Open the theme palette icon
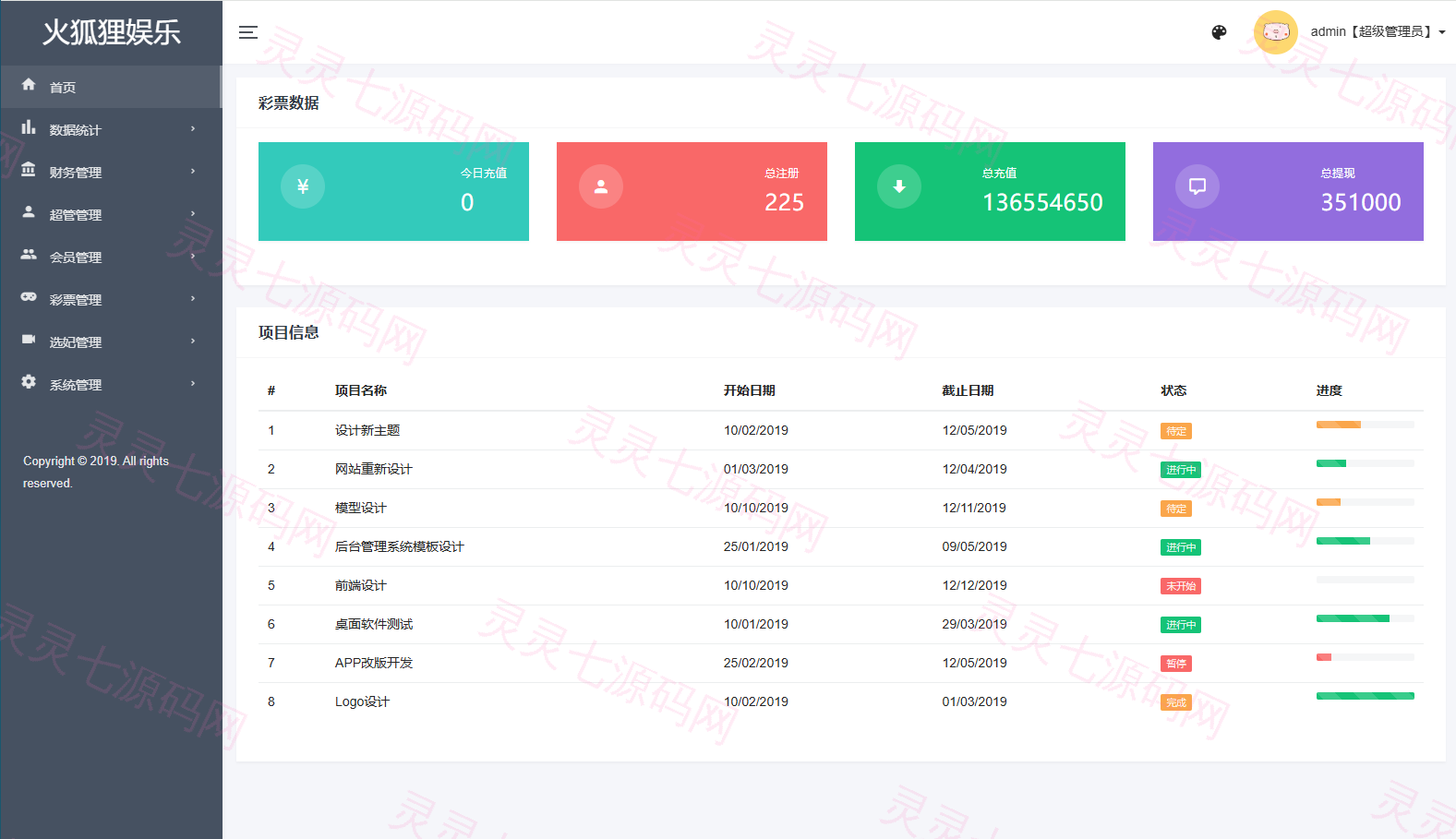 pos(1219,32)
